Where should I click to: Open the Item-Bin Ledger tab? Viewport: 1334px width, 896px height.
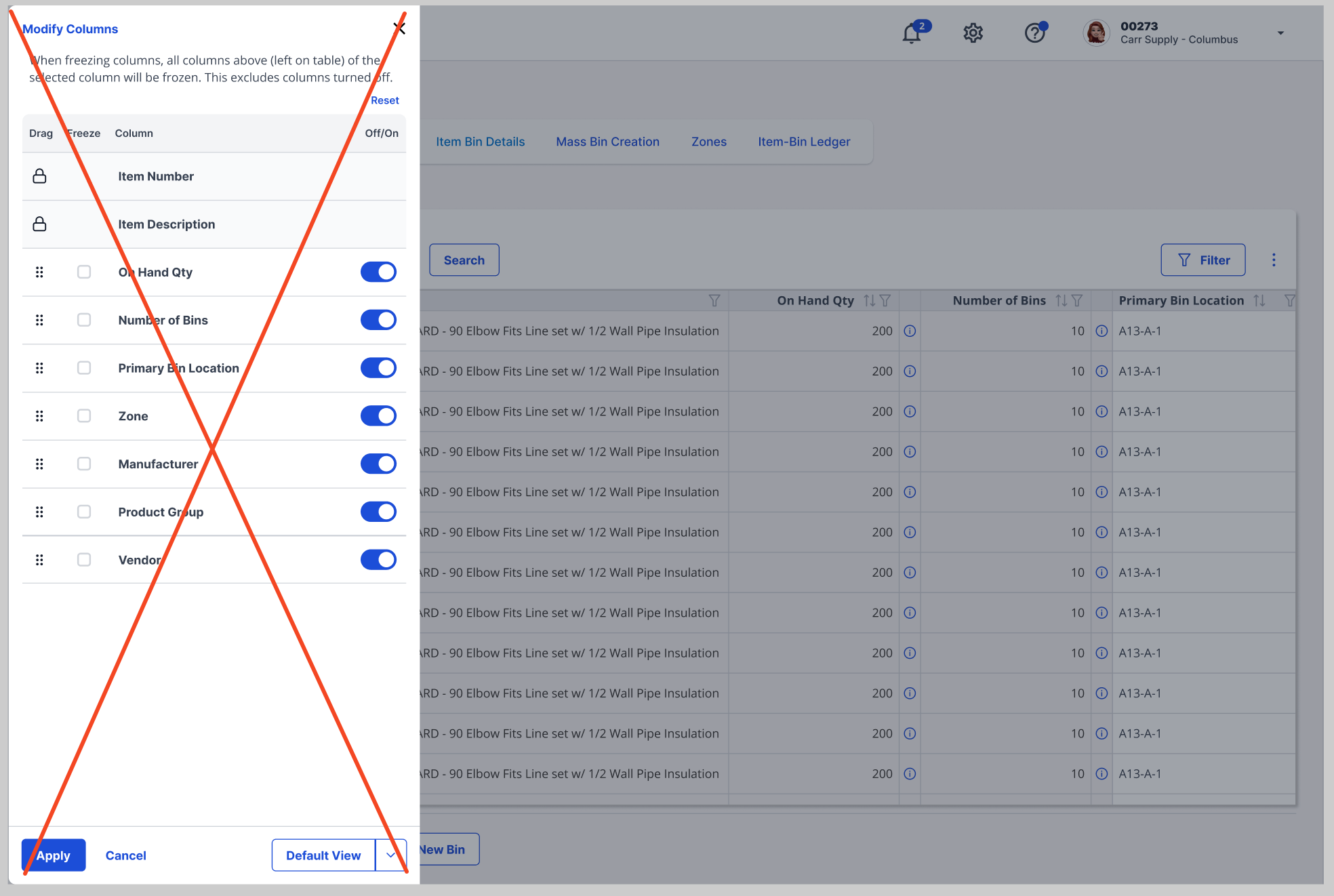coord(804,142)
